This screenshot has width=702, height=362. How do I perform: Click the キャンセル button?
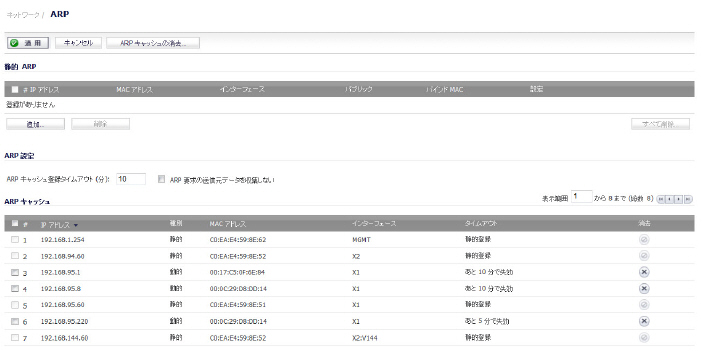tap(78, 43)
